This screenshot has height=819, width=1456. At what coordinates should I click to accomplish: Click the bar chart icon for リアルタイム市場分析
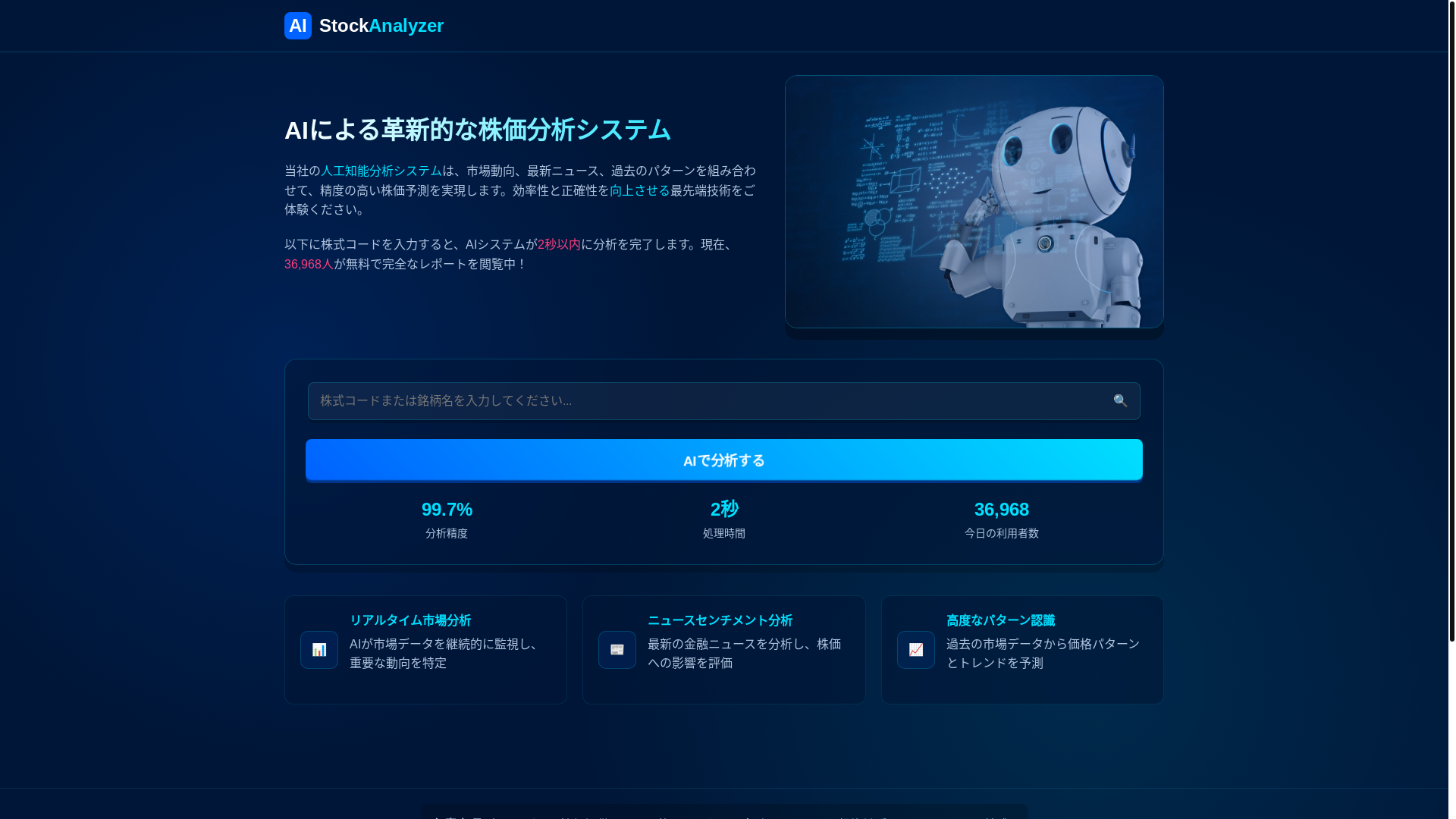pos(319,650)
